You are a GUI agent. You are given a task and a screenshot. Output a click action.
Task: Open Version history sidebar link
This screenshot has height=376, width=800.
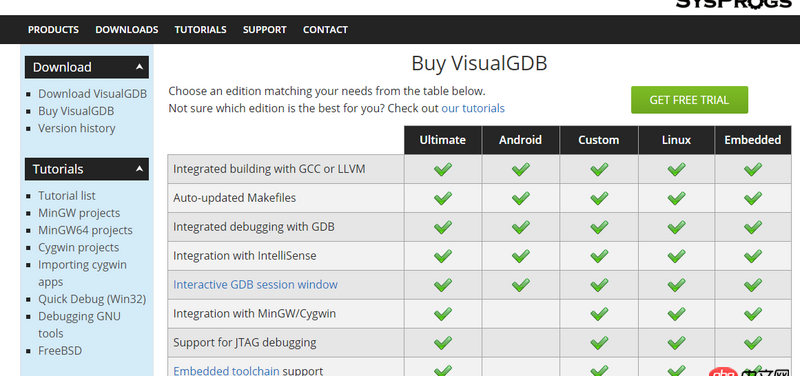(77, 128)
